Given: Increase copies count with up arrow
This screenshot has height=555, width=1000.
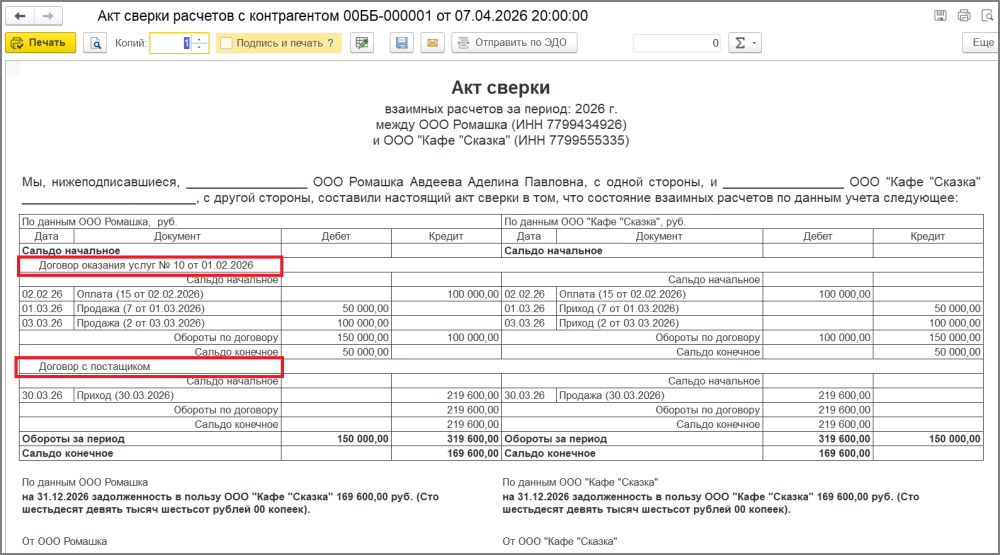Looking at the screenshot, I should [x=200, y=39].
